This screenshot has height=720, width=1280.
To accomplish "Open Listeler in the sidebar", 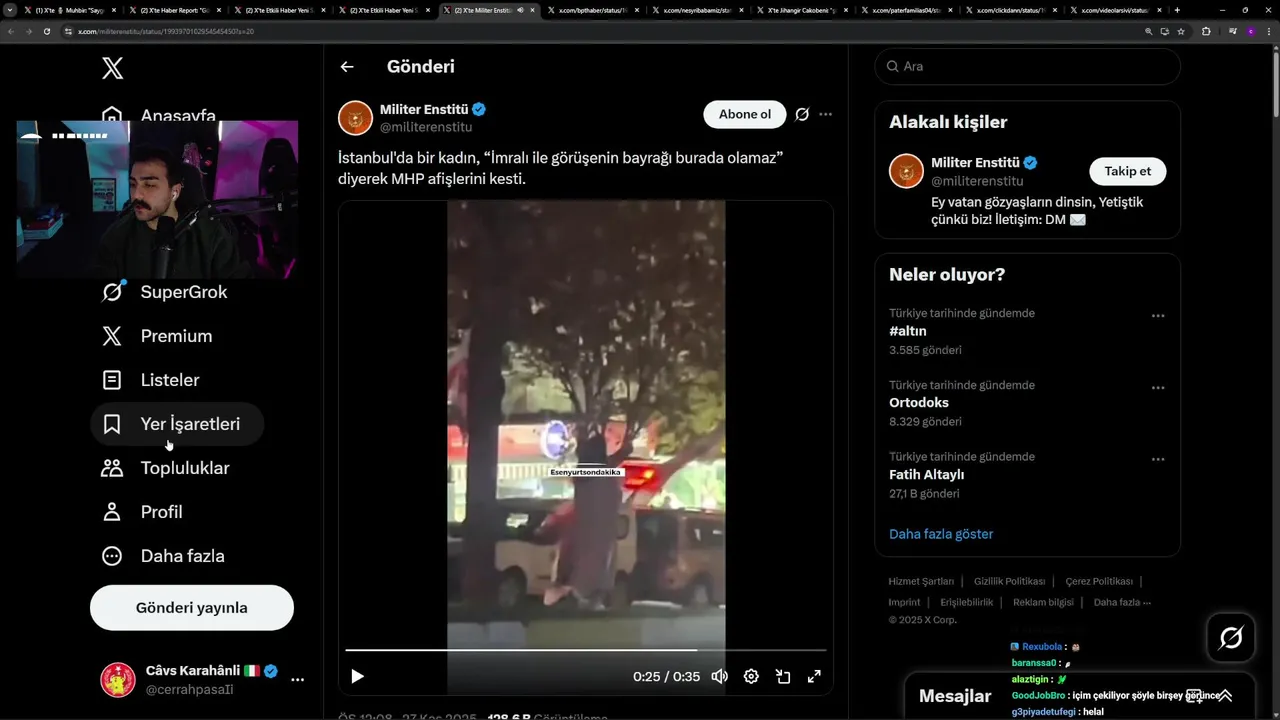I will (x=151, y=380).
